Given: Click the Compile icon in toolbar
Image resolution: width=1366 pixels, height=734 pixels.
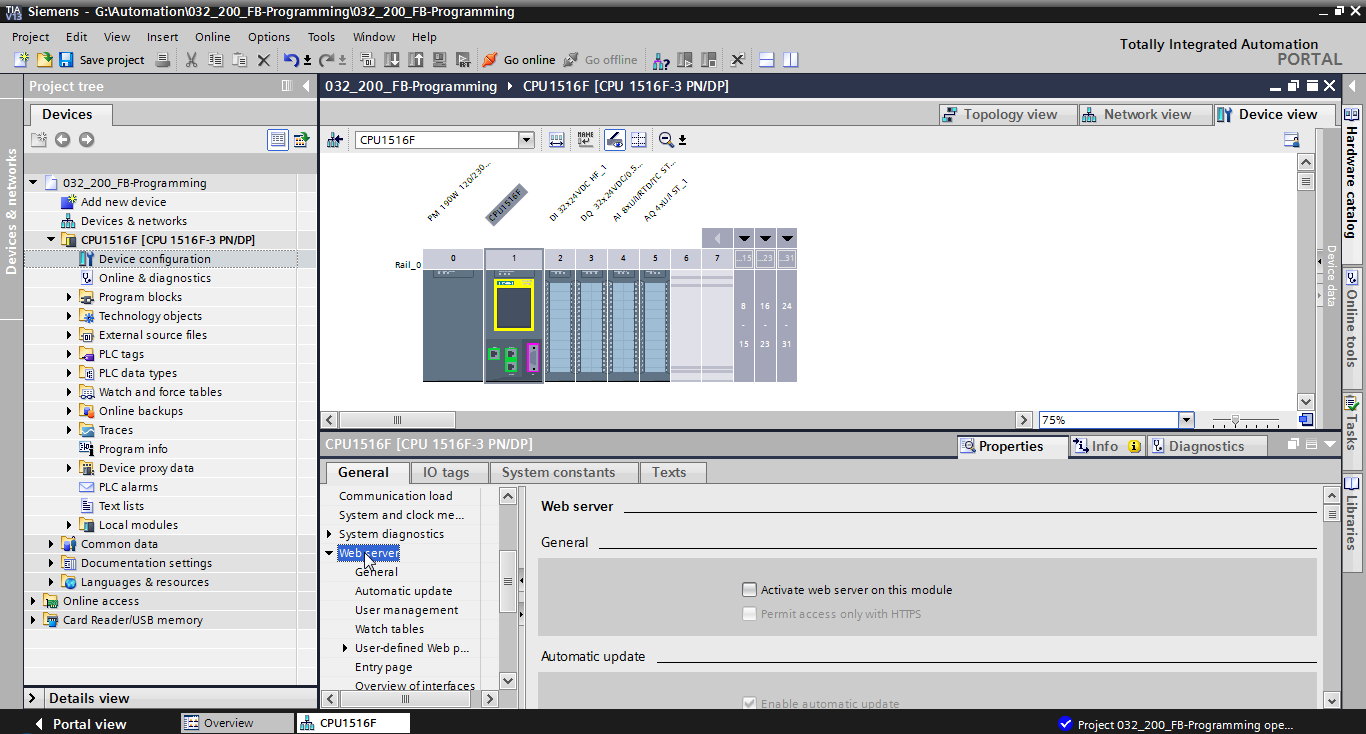Looking at the screenshot, I should (367, 60).
